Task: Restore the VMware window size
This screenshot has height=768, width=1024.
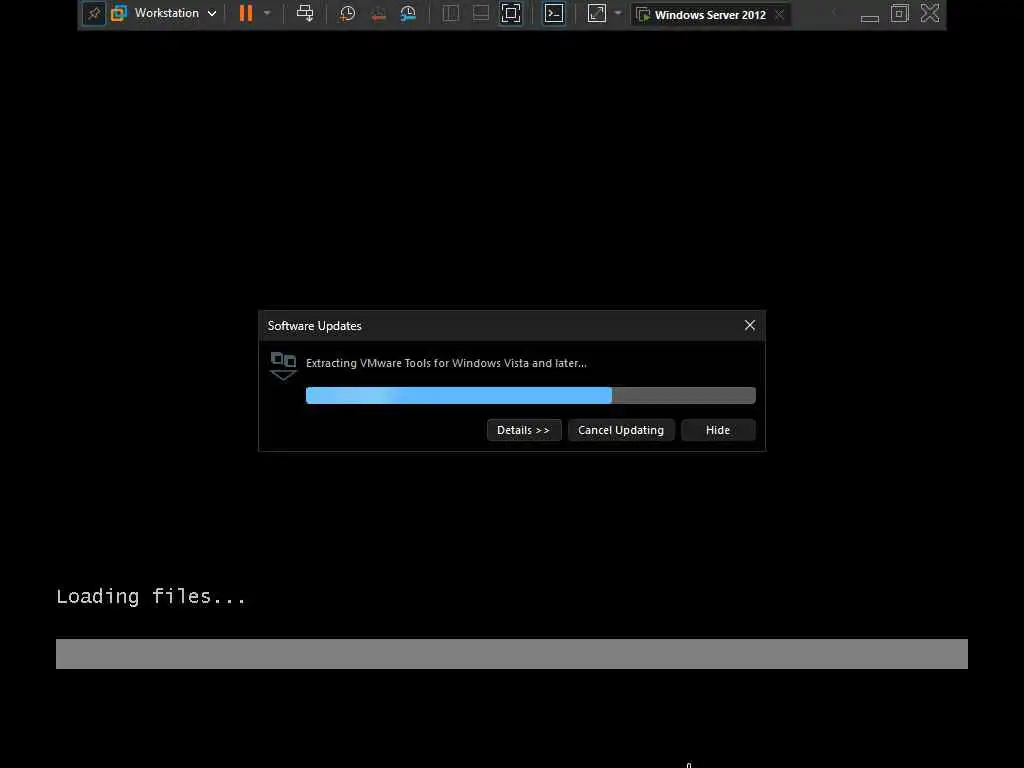Action: (x=900, y=13)
